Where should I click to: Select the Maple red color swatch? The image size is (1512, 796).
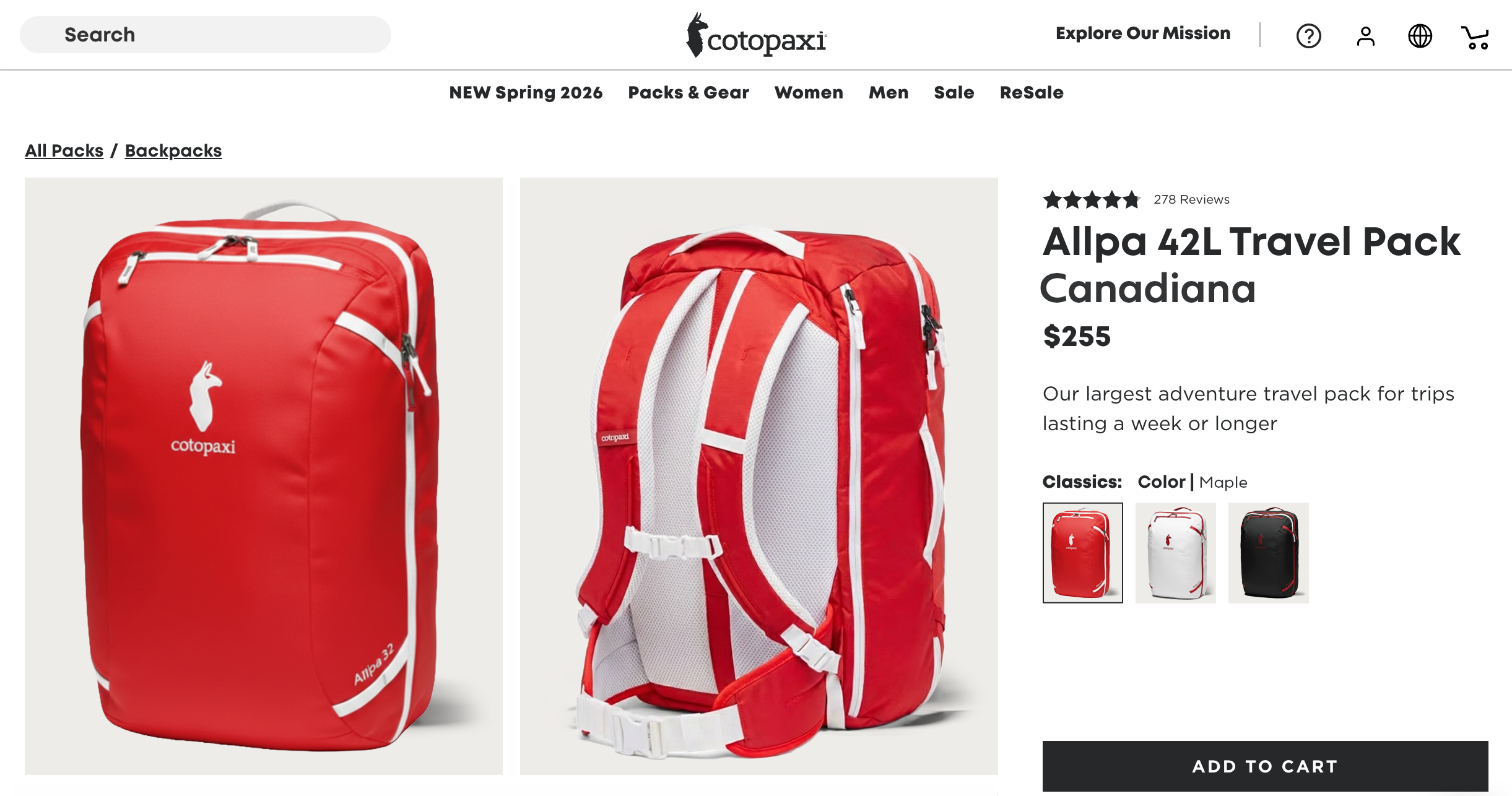coord(1082,553)
